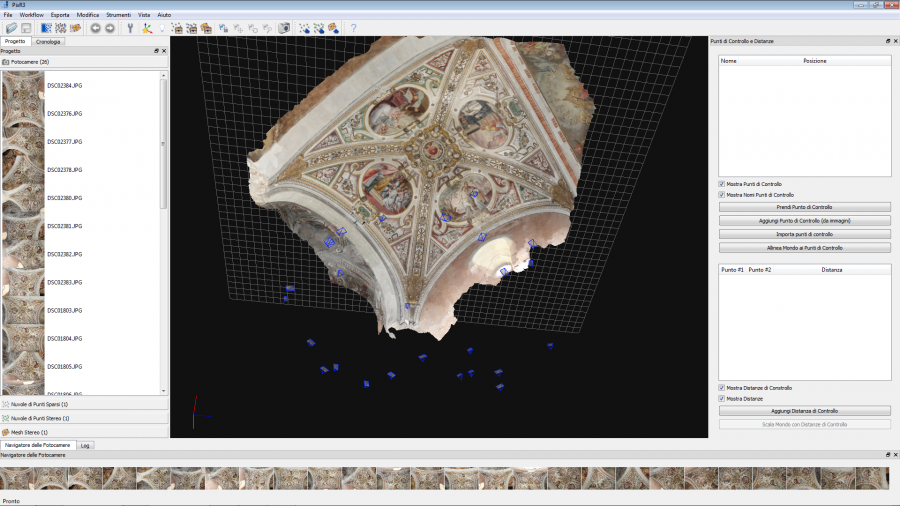
Task: Float the Progetto panel with undock icon
Action: [156, 51]
